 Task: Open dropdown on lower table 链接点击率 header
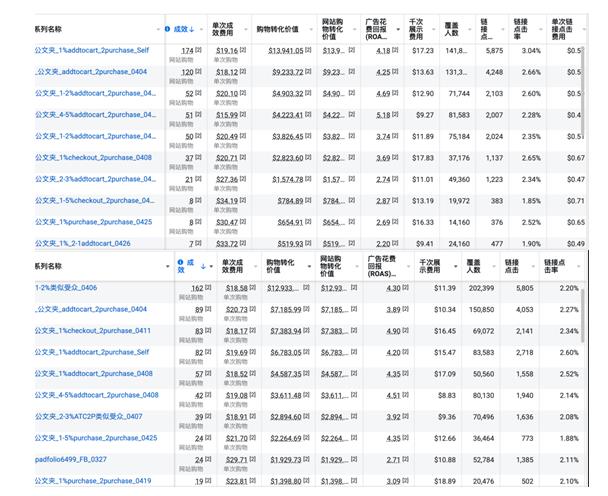(579, 266)
